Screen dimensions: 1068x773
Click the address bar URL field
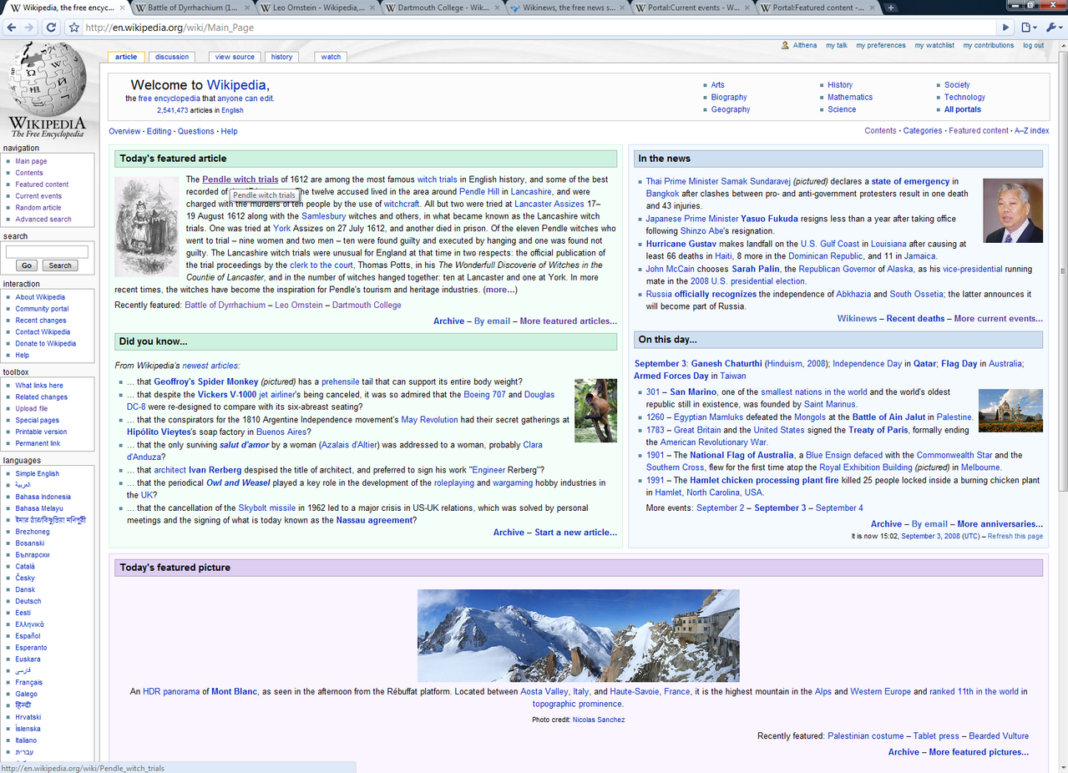538,27
